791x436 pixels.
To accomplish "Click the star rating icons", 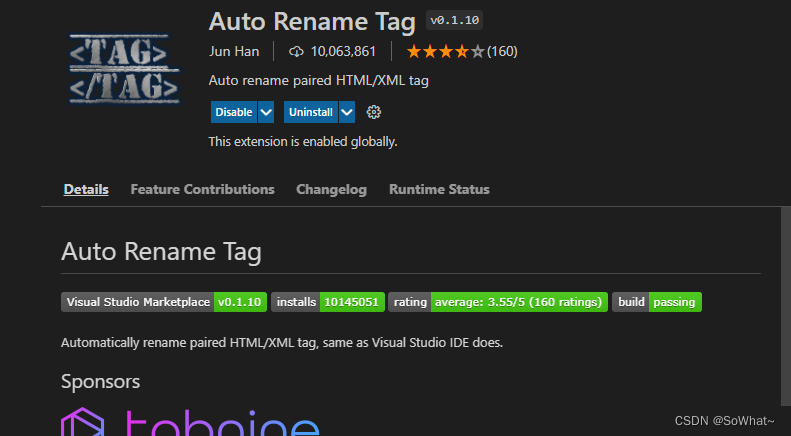I will click(445, 51).
